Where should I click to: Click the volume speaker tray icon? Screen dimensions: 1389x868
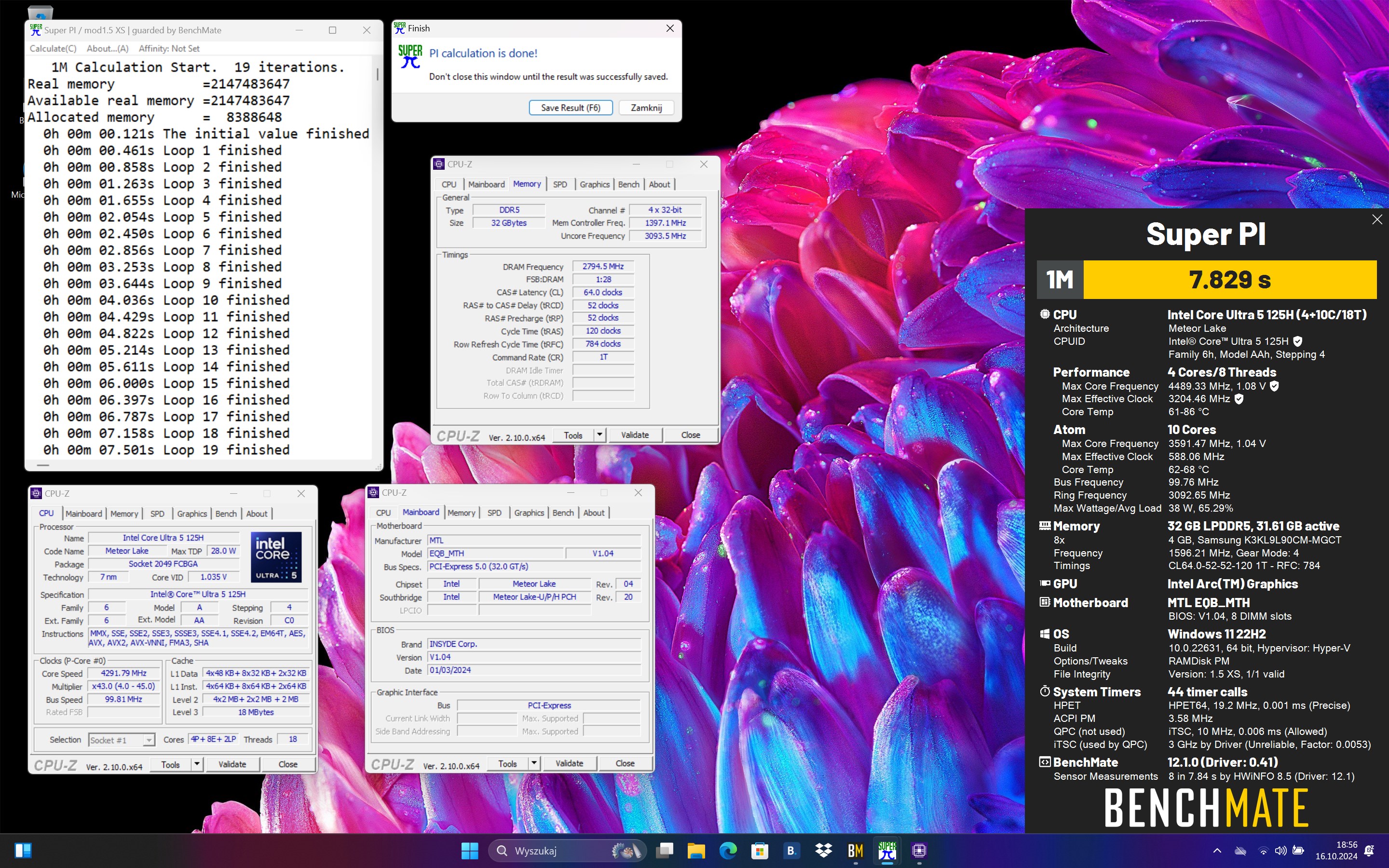coord(1280,850)
